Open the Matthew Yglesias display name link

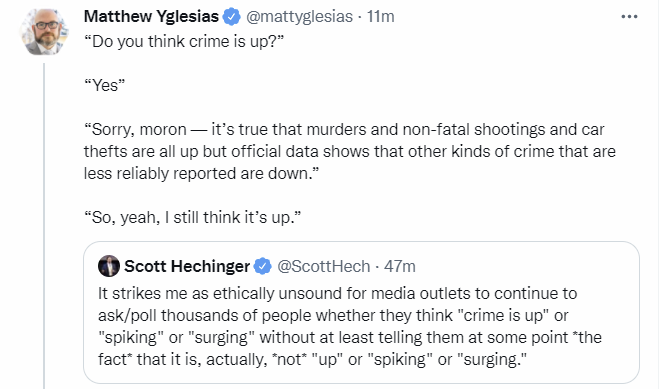tap(151, 17)
